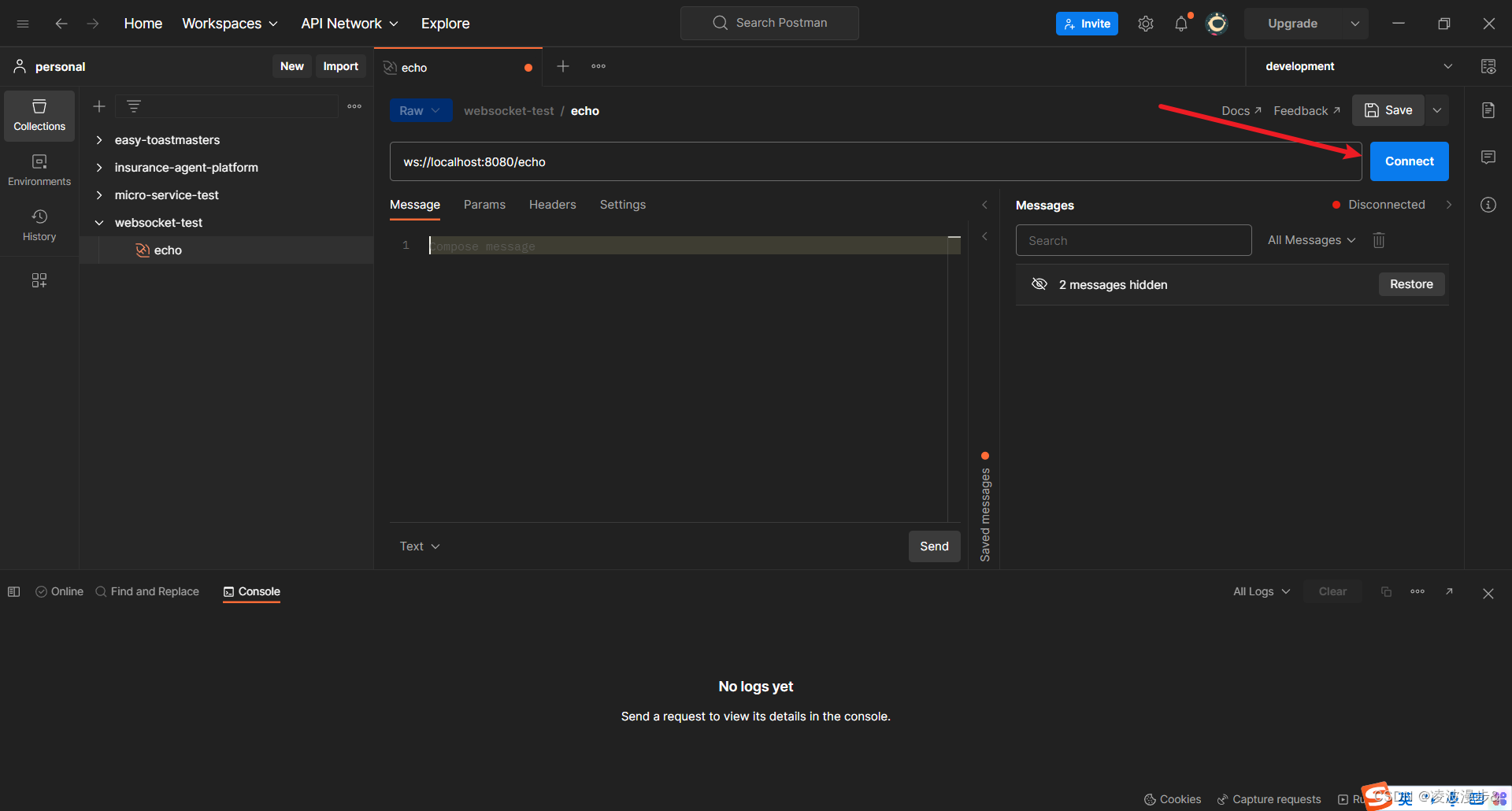The width and height of the screenshot is (1512, 811).
Task: Click the WebSocket URL input field
Action: 876,161
